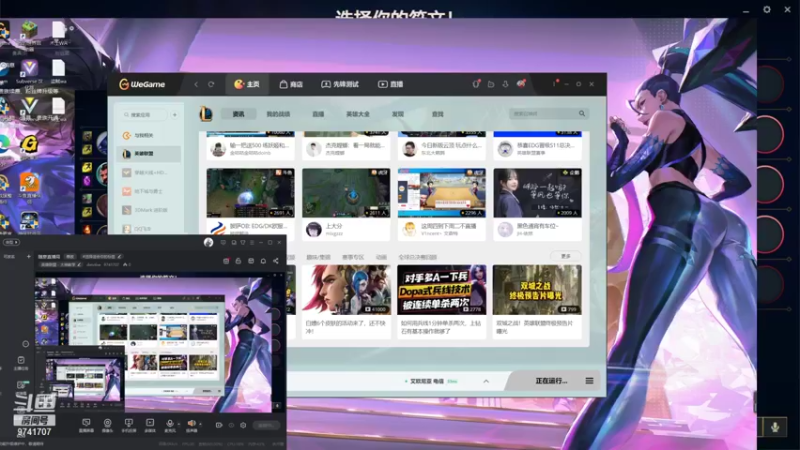
Task: Select the 动画 video category
Action: 381,257
